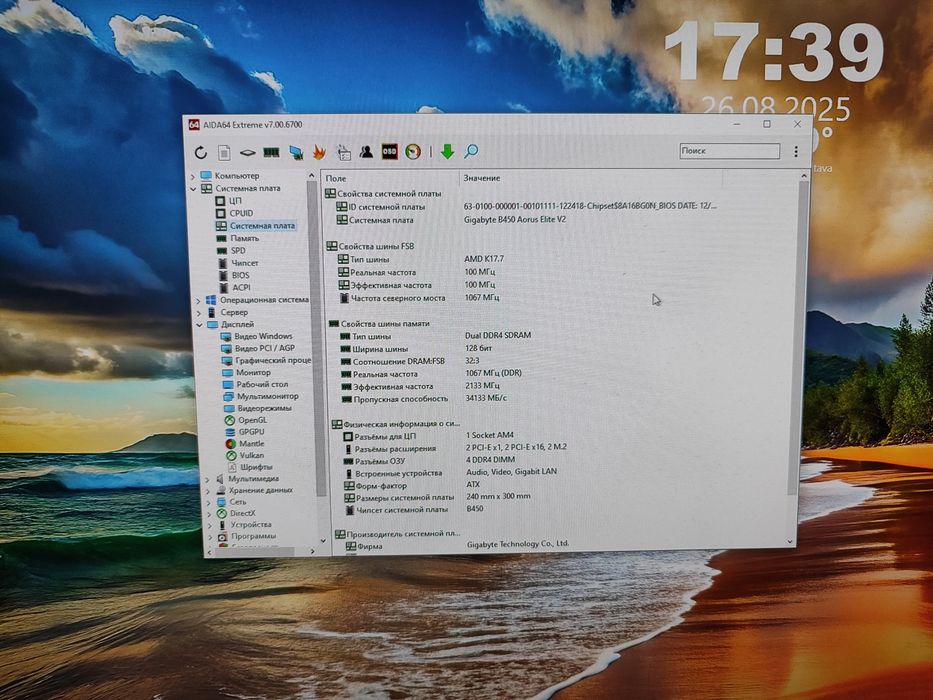The width and height of the screenshot is (933, 700).
Task: Open Графический процессор tree item
Action: click(x=273, y=360)
